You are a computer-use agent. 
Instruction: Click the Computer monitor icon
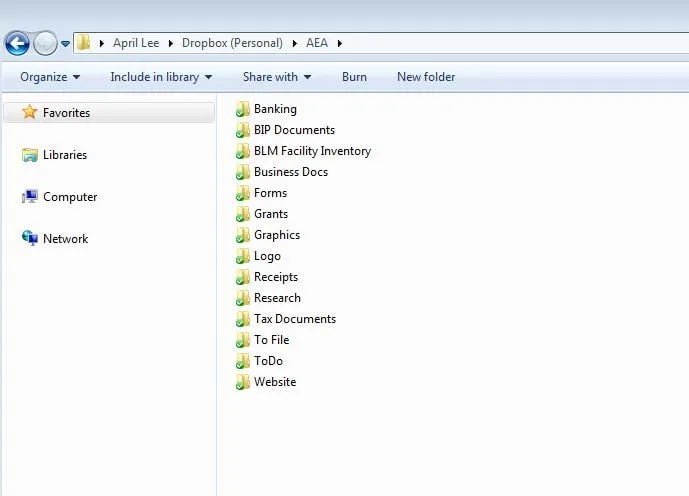30,196
